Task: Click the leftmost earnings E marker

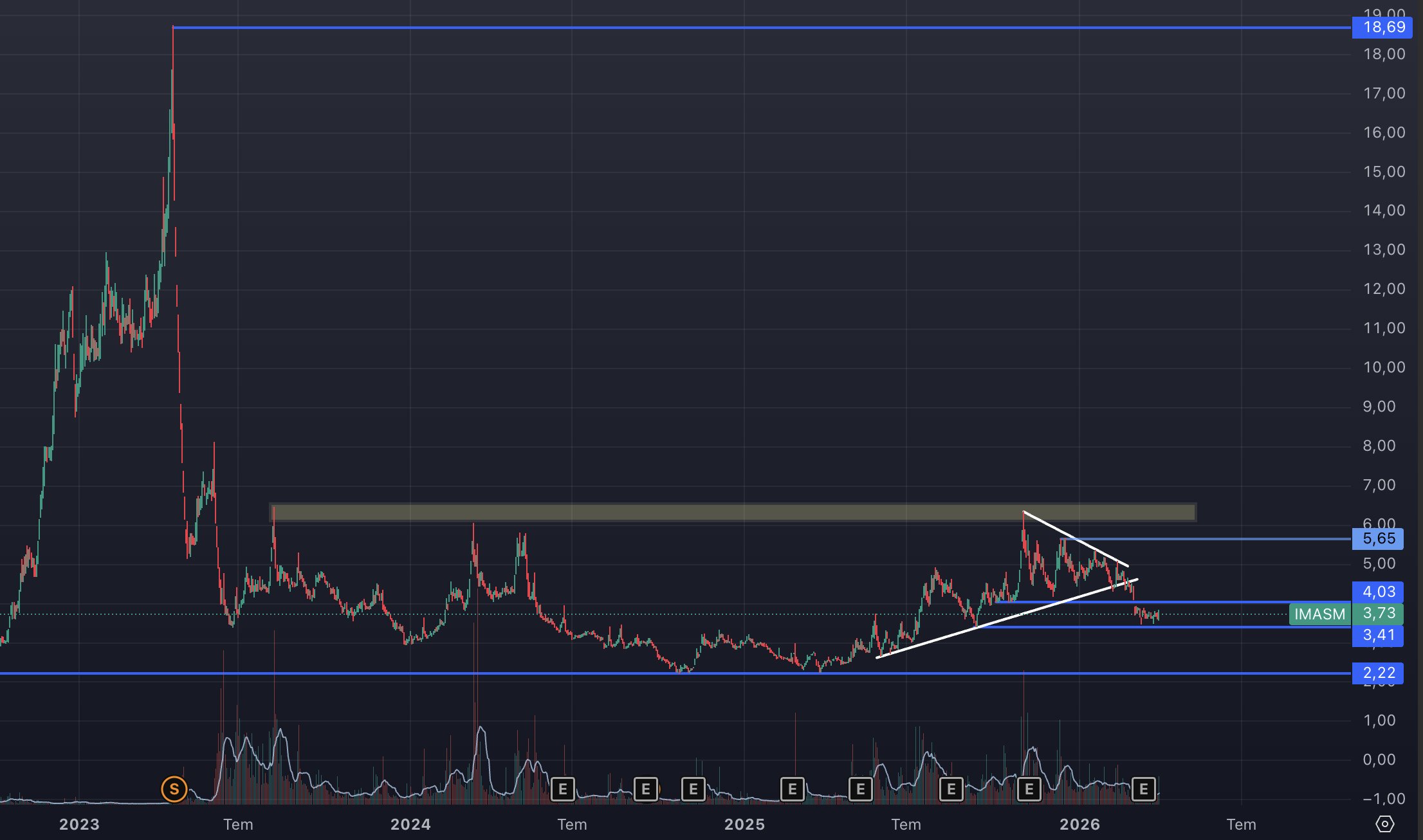Action: tap(562, 789)
